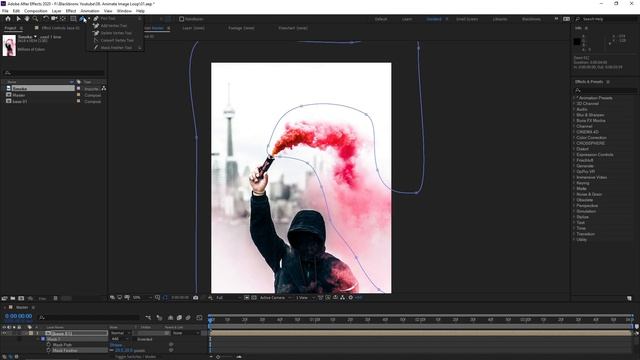This screenshot has width=640, height=360.
Task: Choose Pen Tool from the flyout
Action: tap(108, 18)
